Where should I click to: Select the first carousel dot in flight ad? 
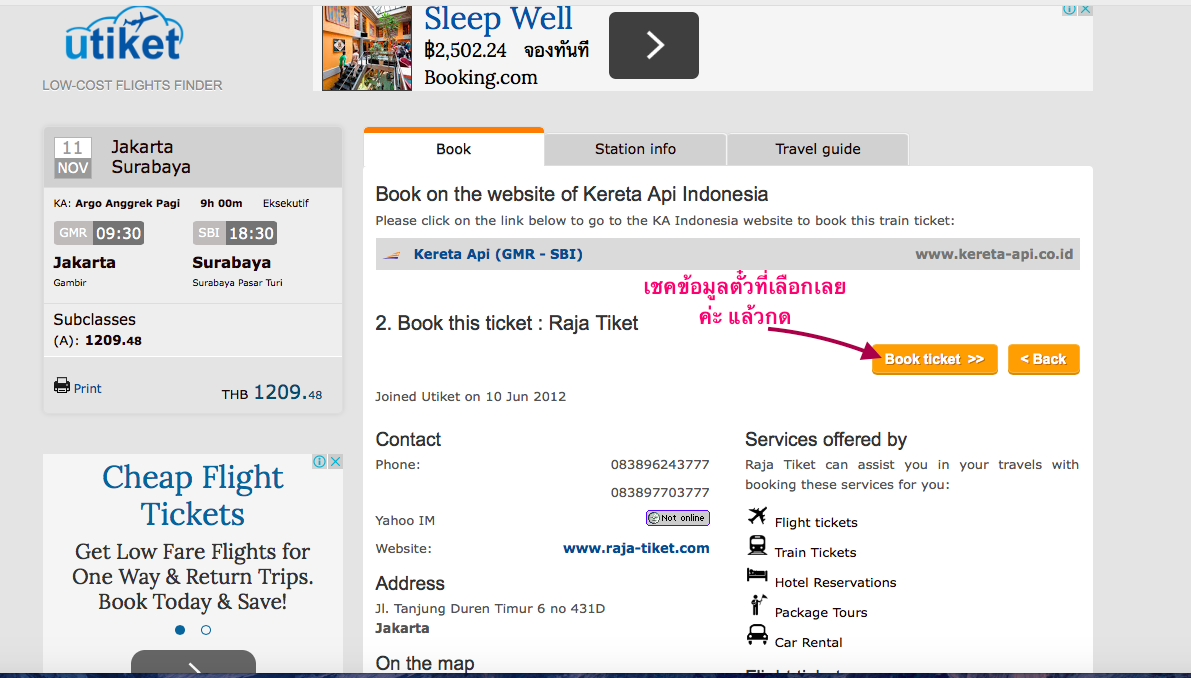coord(180,630)
